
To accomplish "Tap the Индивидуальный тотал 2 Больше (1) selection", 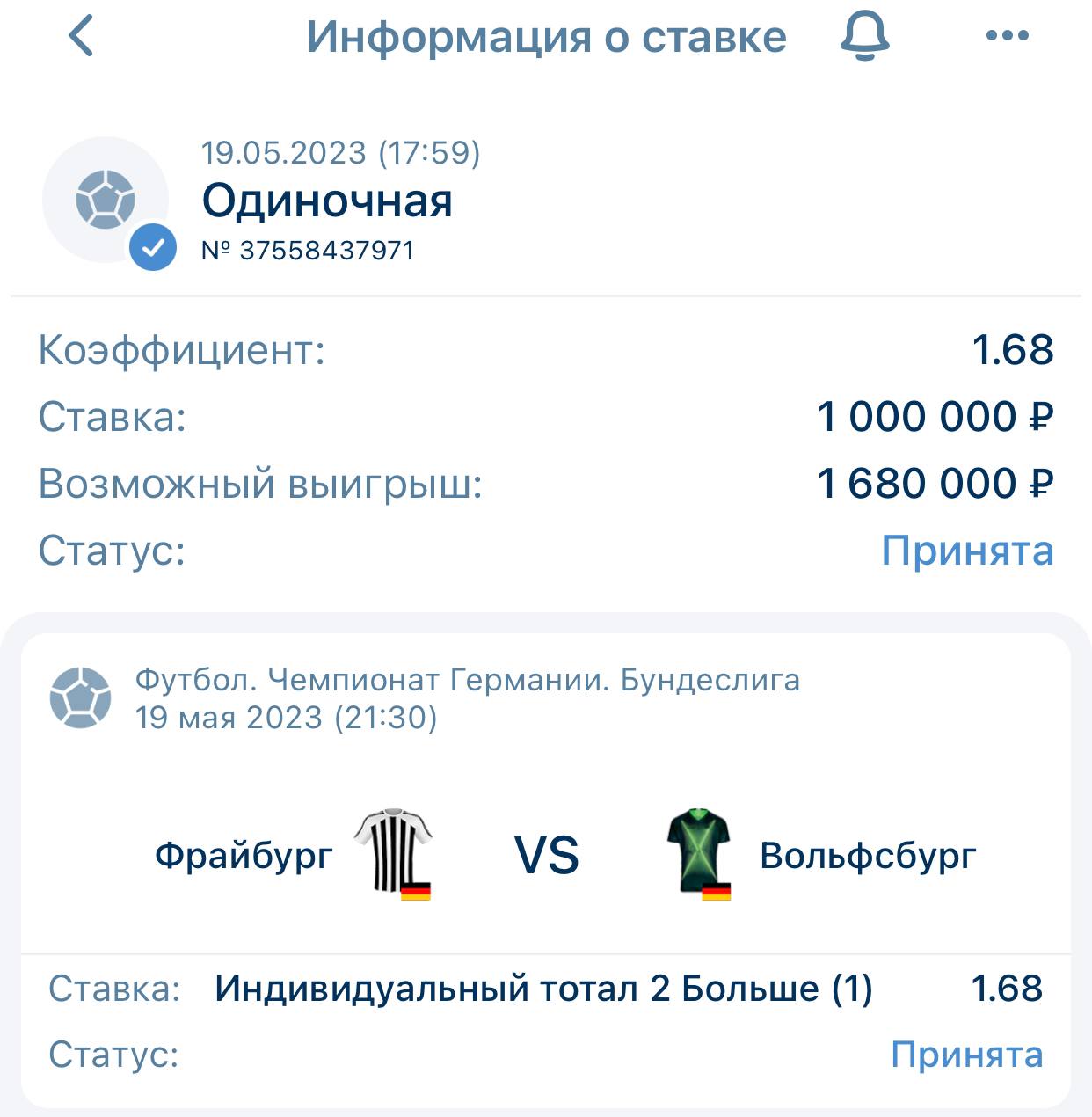I will [x=543, y=989].
